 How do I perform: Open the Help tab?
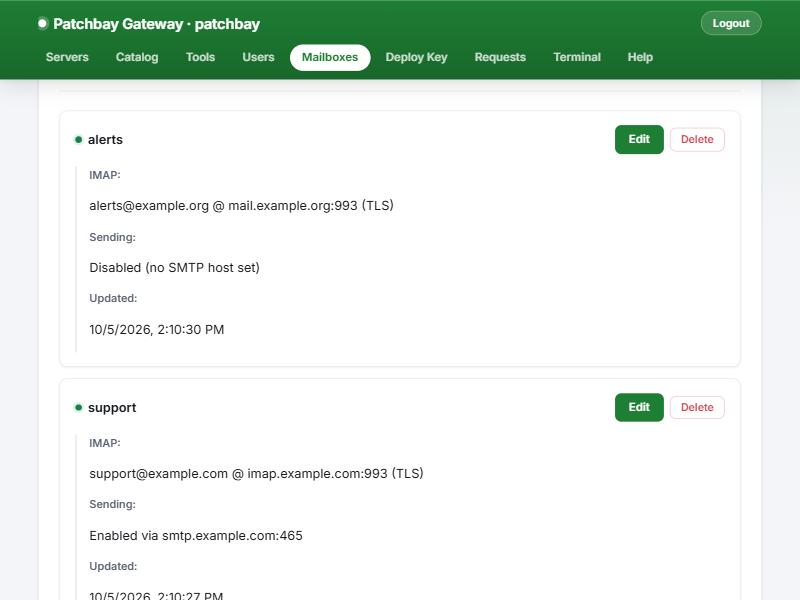tap(640, 57)
